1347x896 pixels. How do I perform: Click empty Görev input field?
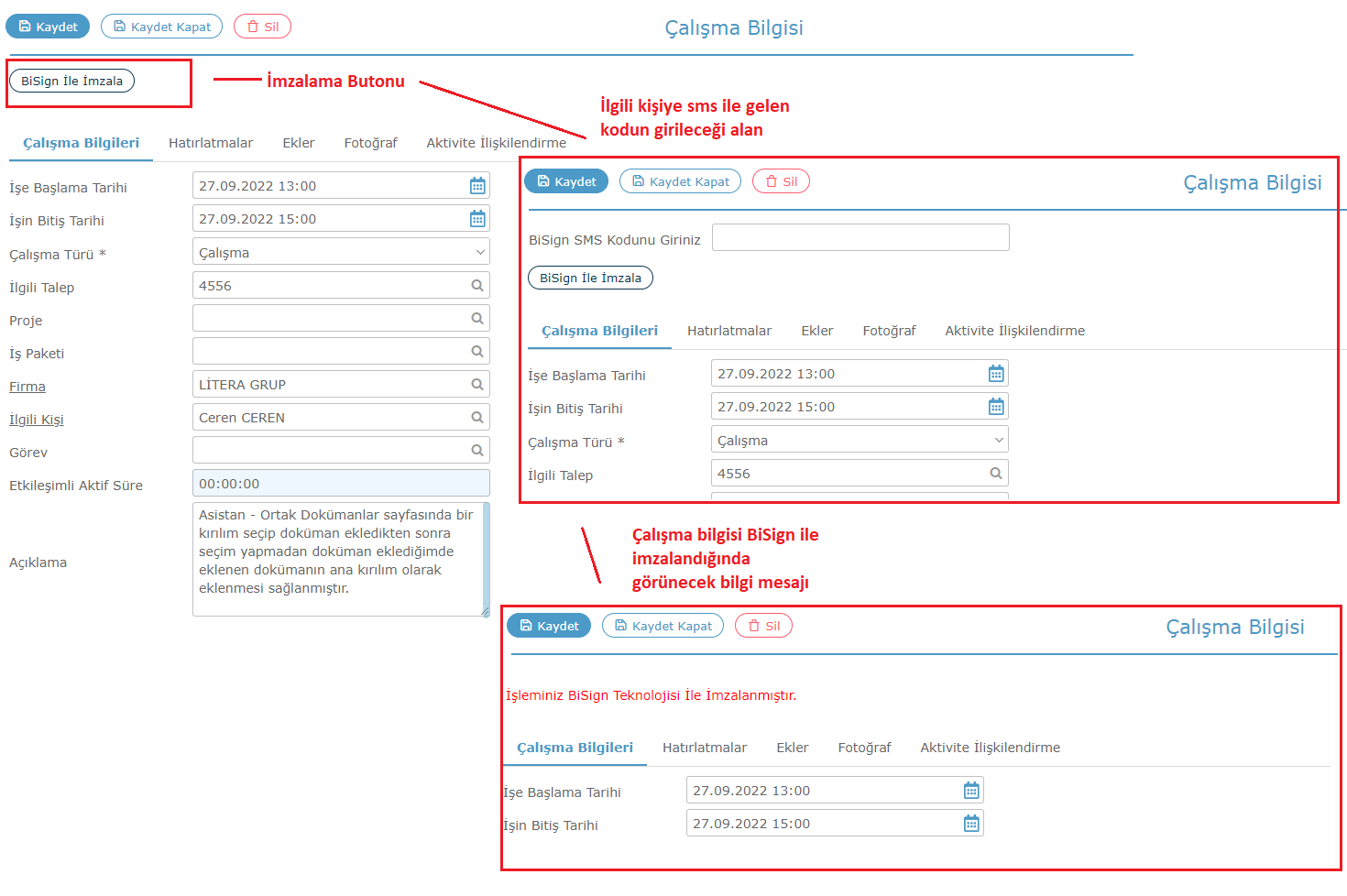tap(341, 450)
